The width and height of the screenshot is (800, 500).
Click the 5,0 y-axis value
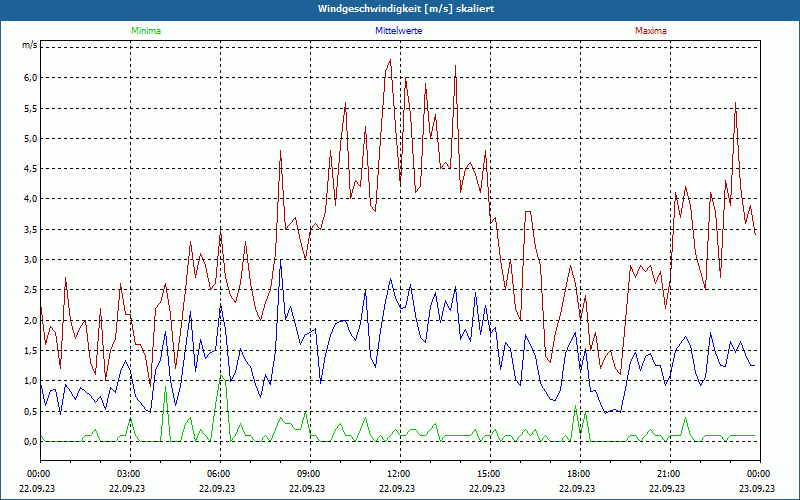coord(31,138)
